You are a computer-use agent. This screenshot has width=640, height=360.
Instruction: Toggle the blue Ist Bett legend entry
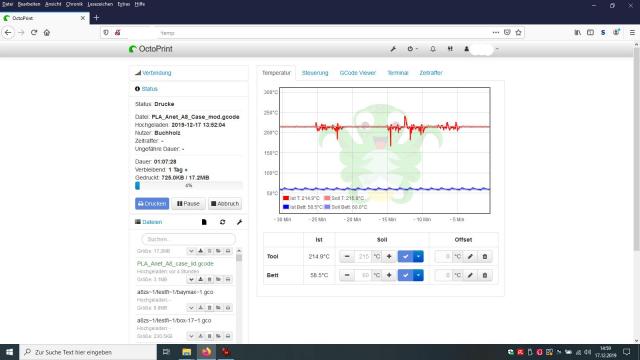[x=302, y=207]
